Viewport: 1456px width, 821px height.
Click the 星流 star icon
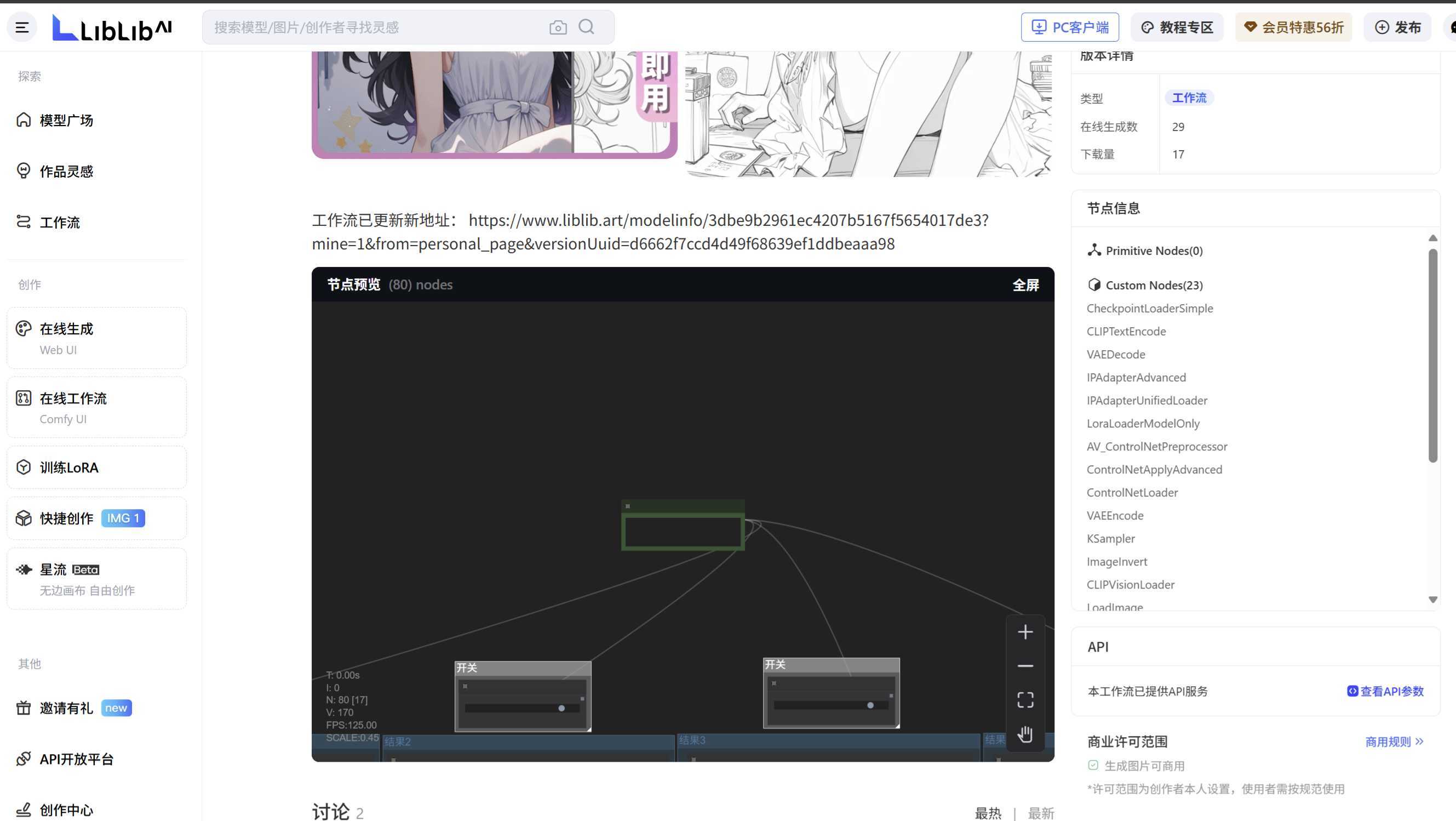tap(23, 569)
